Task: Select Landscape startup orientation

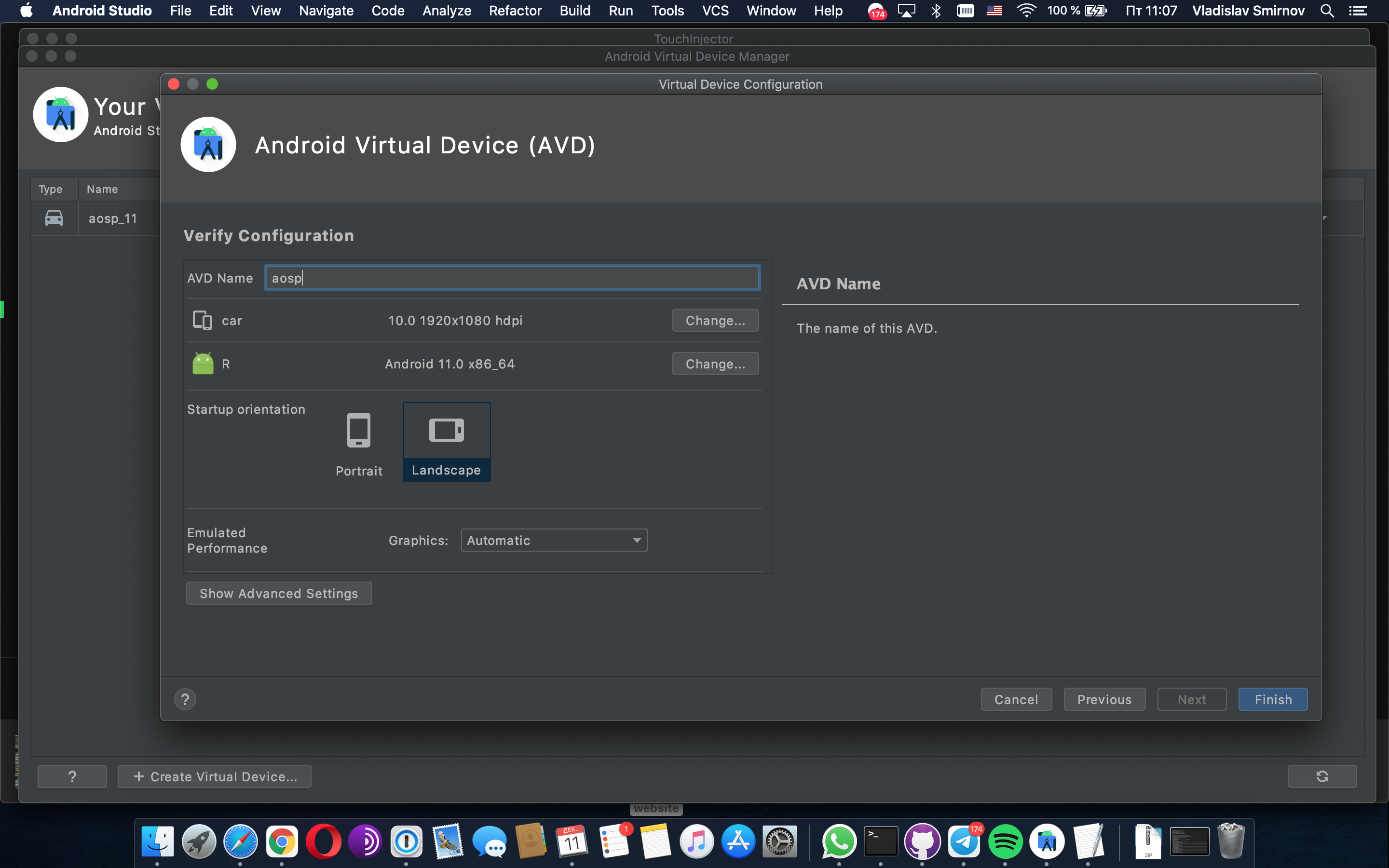Action: (447, 442)
